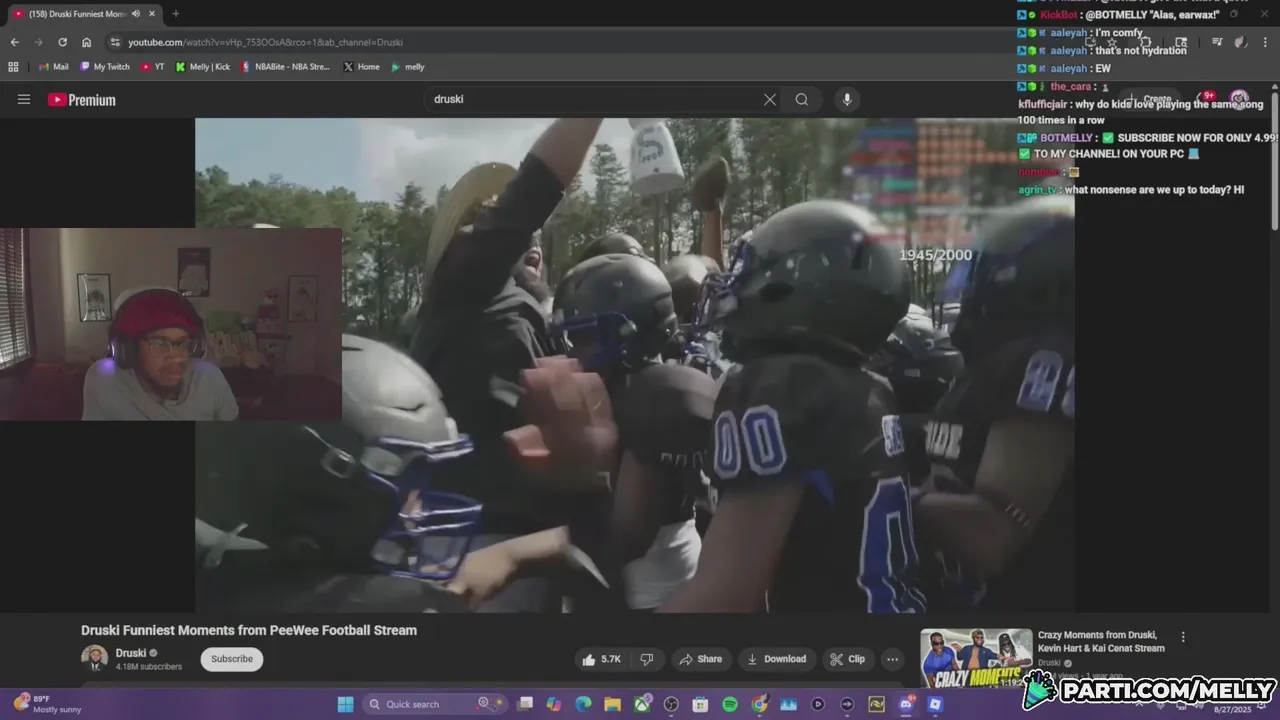Start voice search with microphone icon
Viewport: 1280px width, 720px height.
[847, 99]
